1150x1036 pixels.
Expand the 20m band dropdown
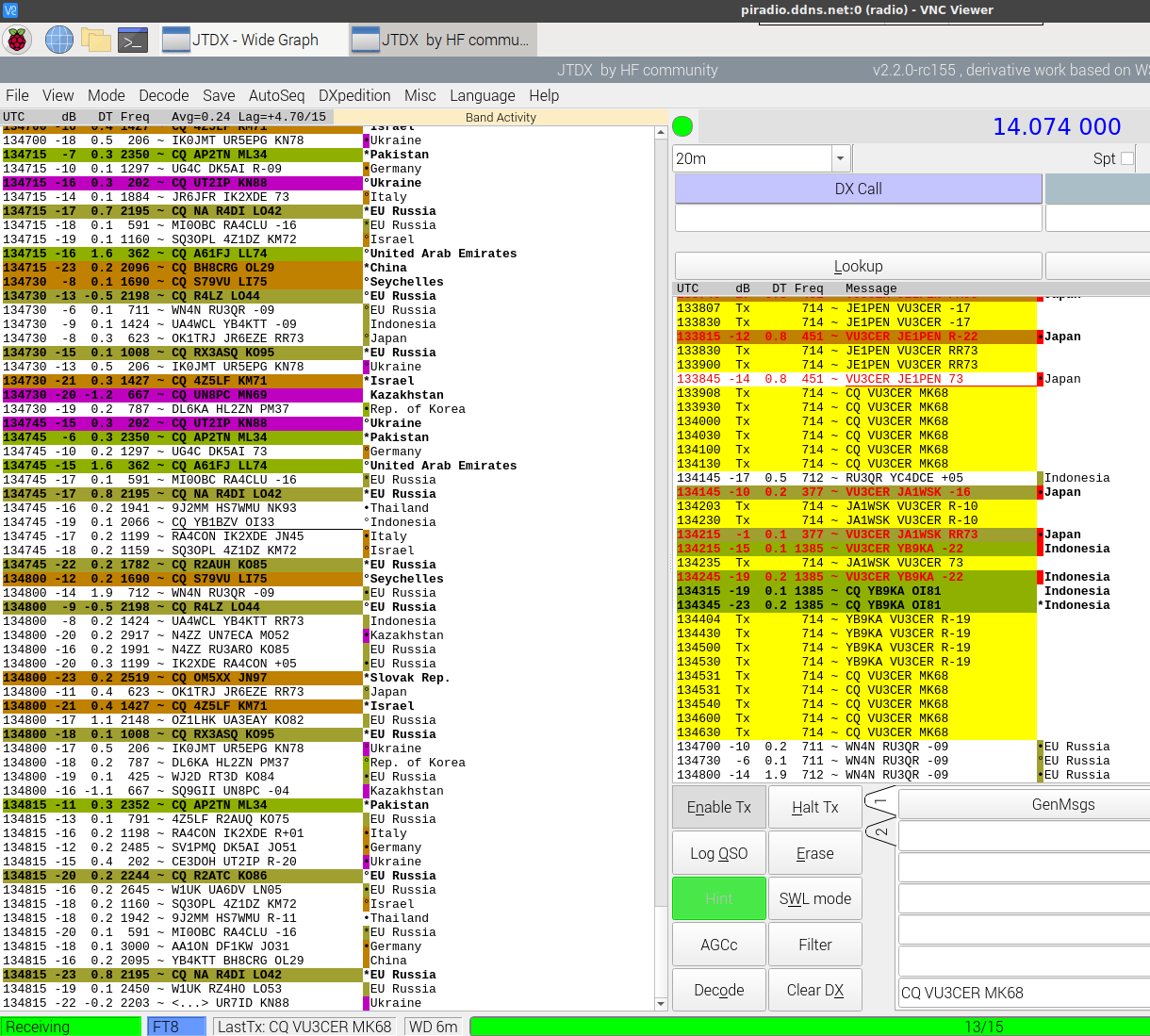pyautogui.click(x=840, y=158)
